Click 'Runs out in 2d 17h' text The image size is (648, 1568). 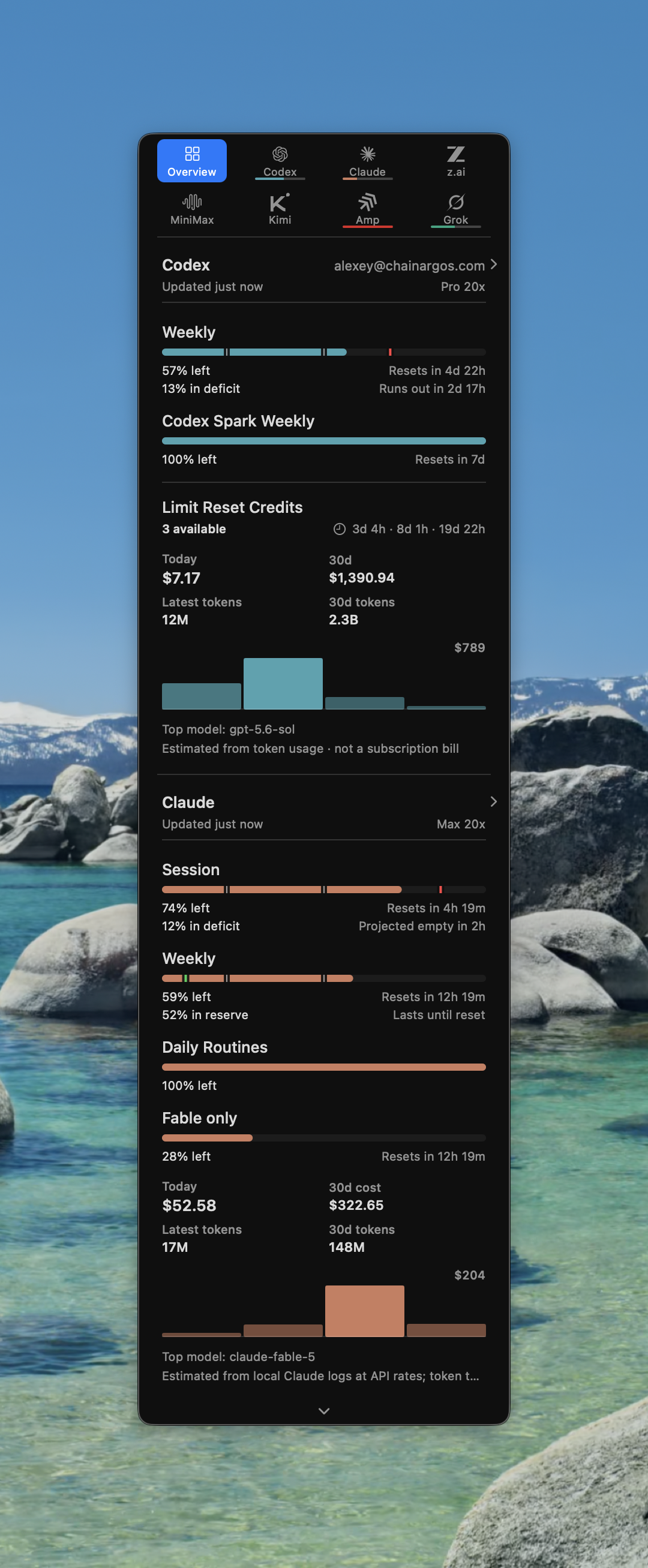432,388
